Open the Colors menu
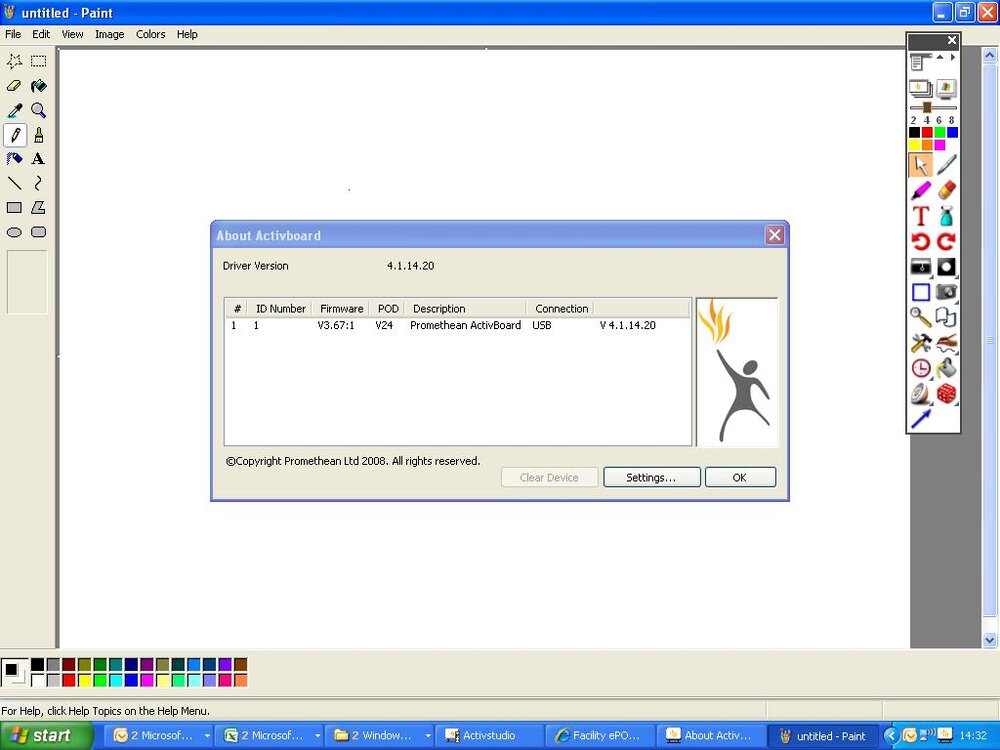 [151, 34]
